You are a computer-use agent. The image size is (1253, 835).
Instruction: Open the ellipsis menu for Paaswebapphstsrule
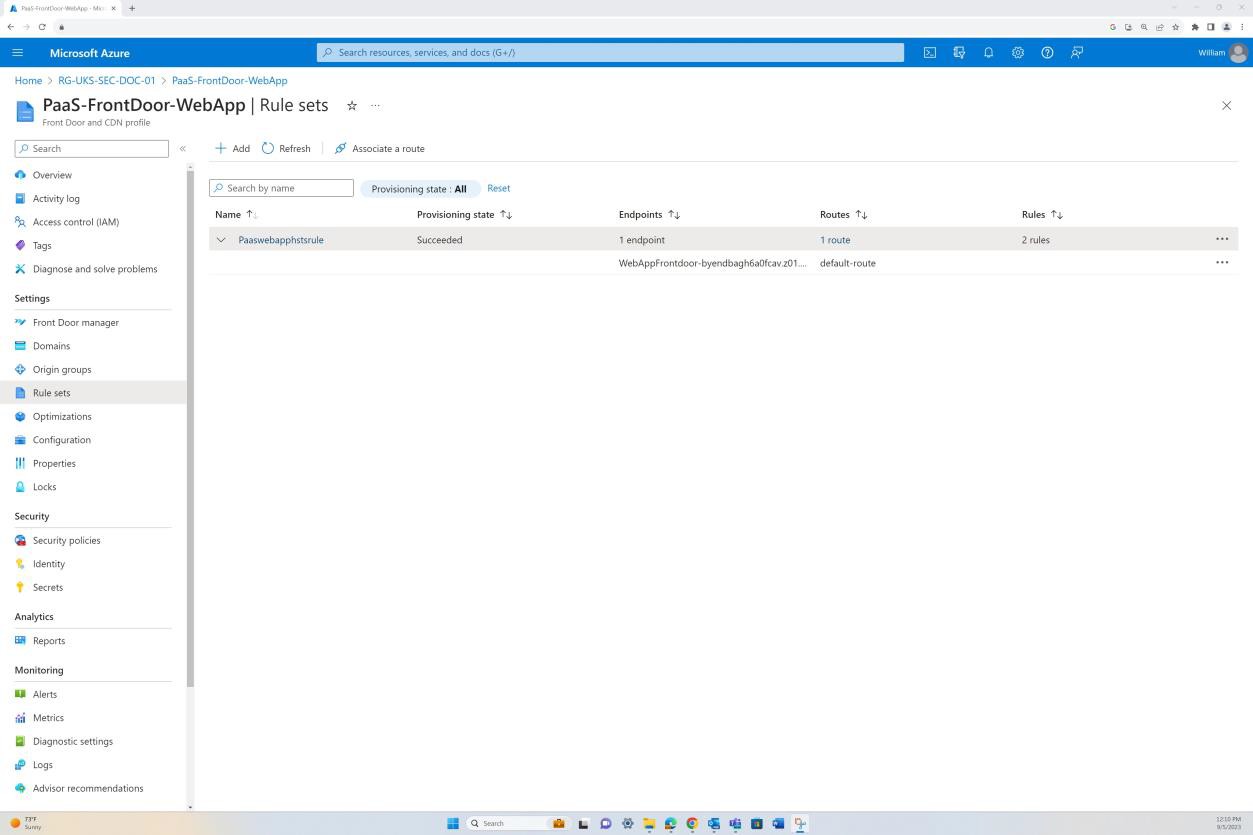(x=1221, y=239)
